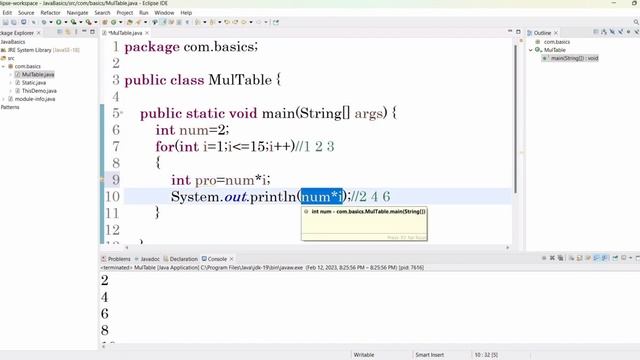Click Remove Launch (X) icon in Console toolbar
640x360 pixels.
point(552,258)
